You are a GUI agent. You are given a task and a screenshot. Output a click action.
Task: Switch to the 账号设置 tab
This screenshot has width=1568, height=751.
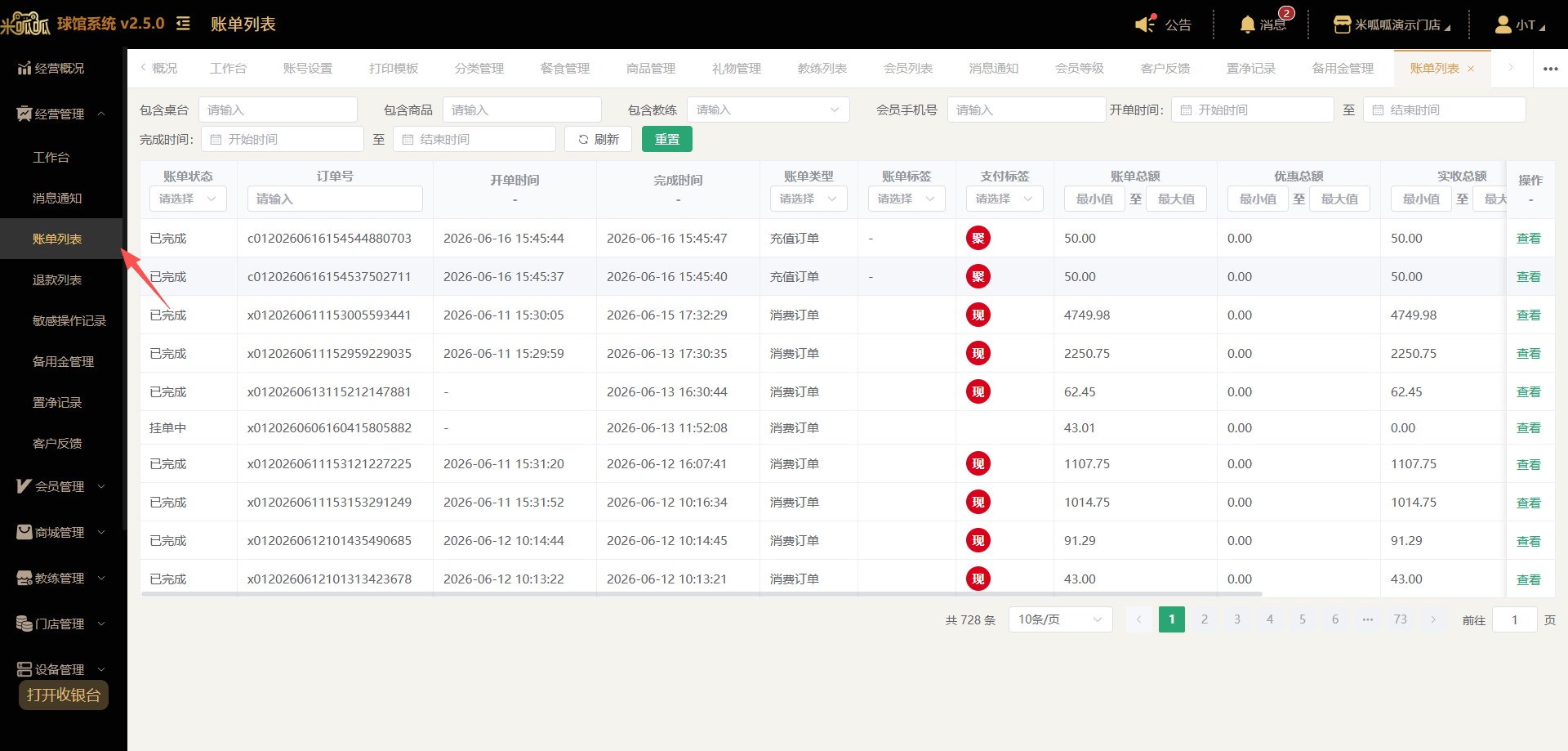(308, 68)
